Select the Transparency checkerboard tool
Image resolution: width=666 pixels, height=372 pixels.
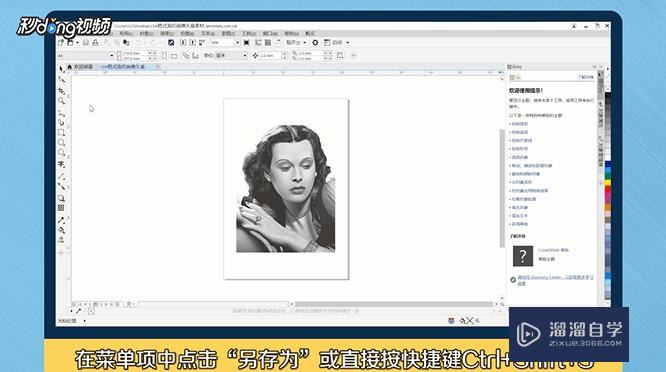61,208
